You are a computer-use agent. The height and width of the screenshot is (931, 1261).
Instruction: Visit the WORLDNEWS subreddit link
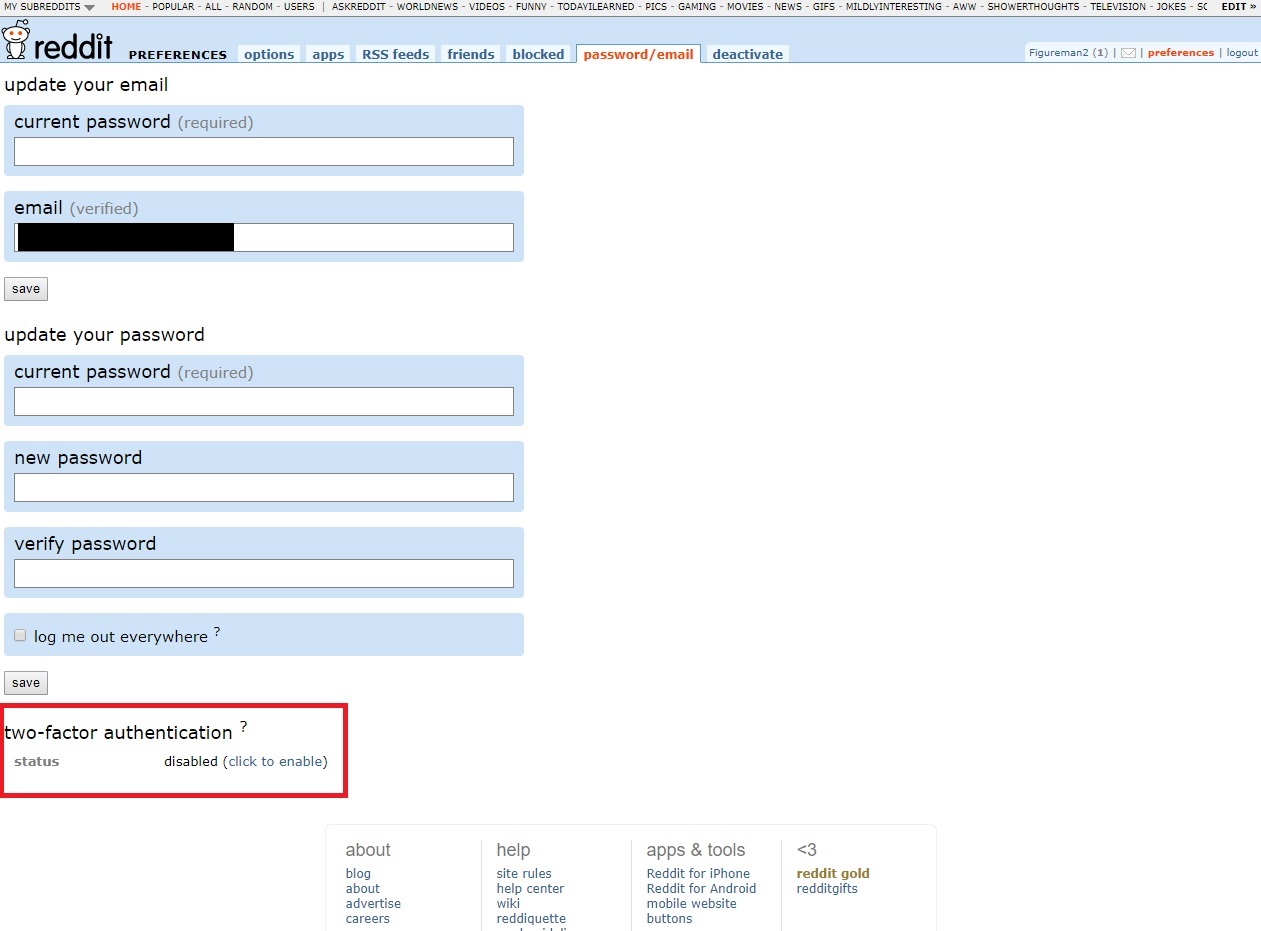click(x=427, y=7)
